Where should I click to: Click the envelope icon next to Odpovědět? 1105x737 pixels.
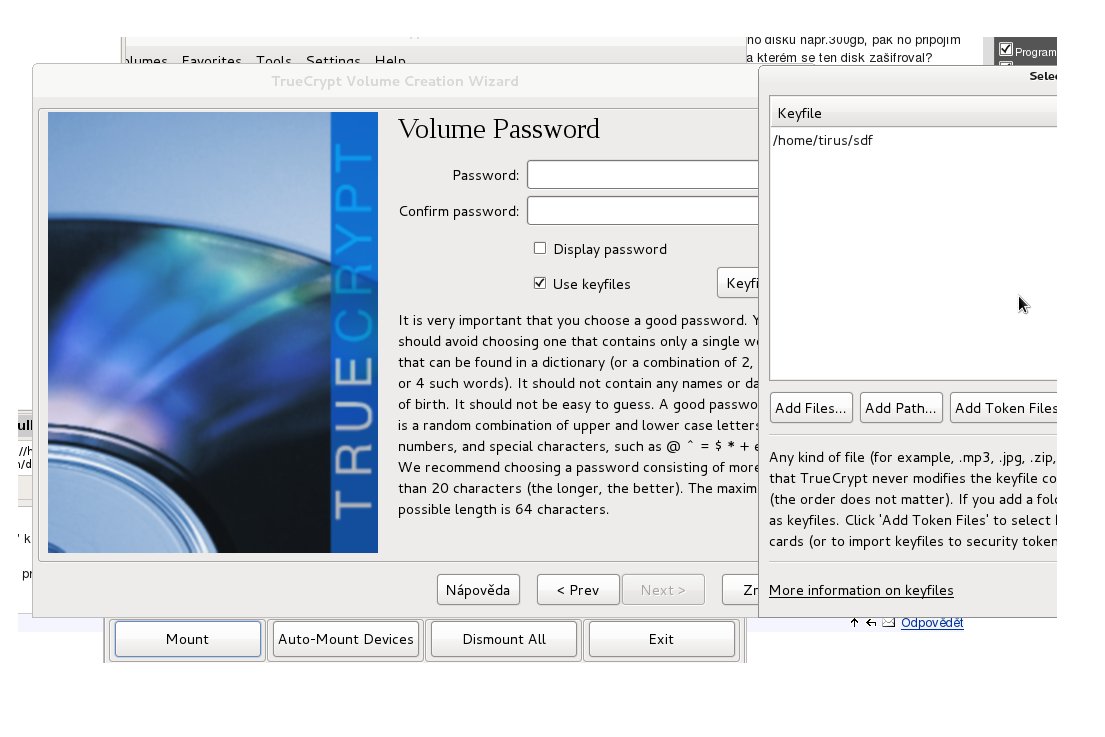[889, 622]
